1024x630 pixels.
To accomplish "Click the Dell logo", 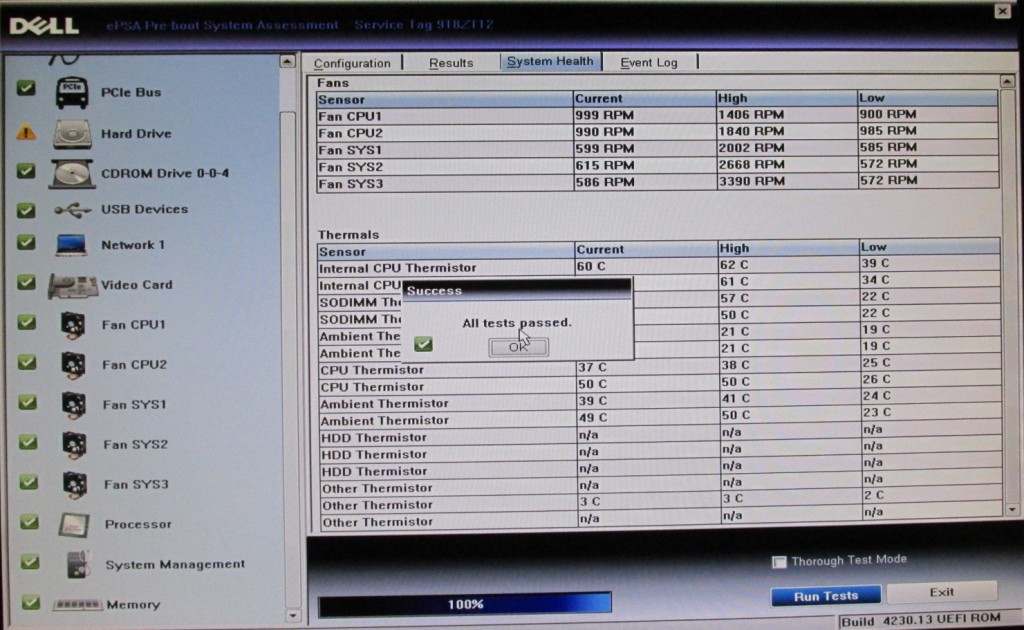I will click(x=44, y=25).
